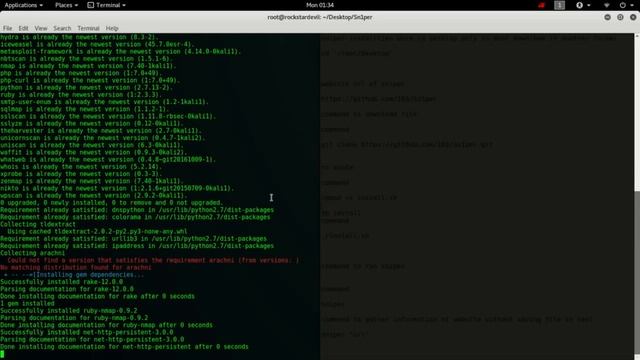Screen dimensions: 640x360
Task: Click the red recording indicator icon
Action: [x=541, y=5]
